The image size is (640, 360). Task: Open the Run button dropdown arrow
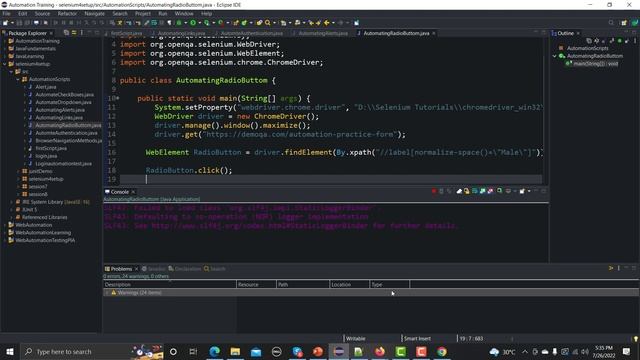[x=199, y=23]
